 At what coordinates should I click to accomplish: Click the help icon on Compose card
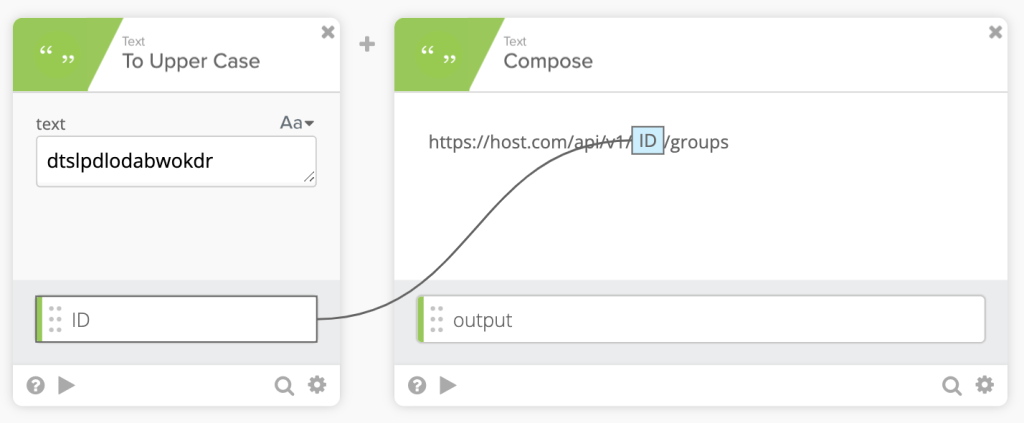coord(417,385)
